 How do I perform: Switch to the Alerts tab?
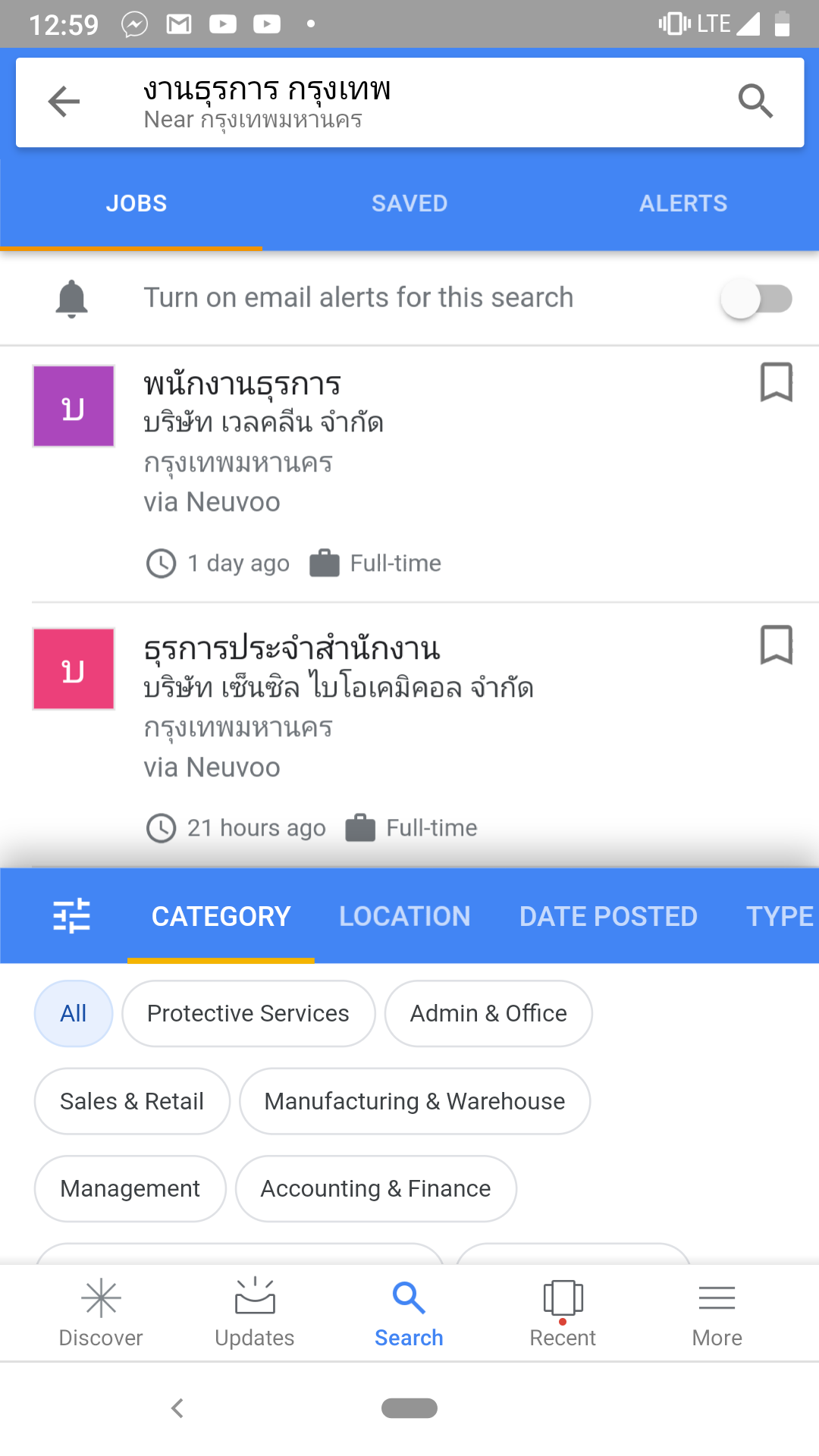[683, 203]
